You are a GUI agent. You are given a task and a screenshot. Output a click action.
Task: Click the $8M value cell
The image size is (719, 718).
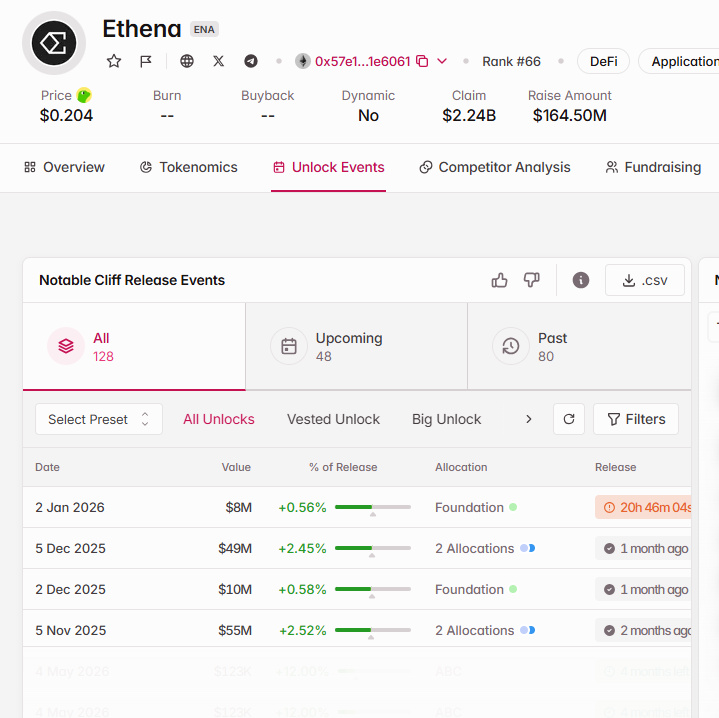pos(238,508)
